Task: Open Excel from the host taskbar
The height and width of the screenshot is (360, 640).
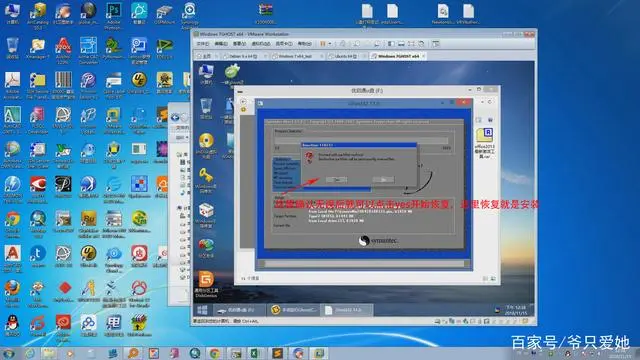Action: pyautogui.click(x=256, y=353)
